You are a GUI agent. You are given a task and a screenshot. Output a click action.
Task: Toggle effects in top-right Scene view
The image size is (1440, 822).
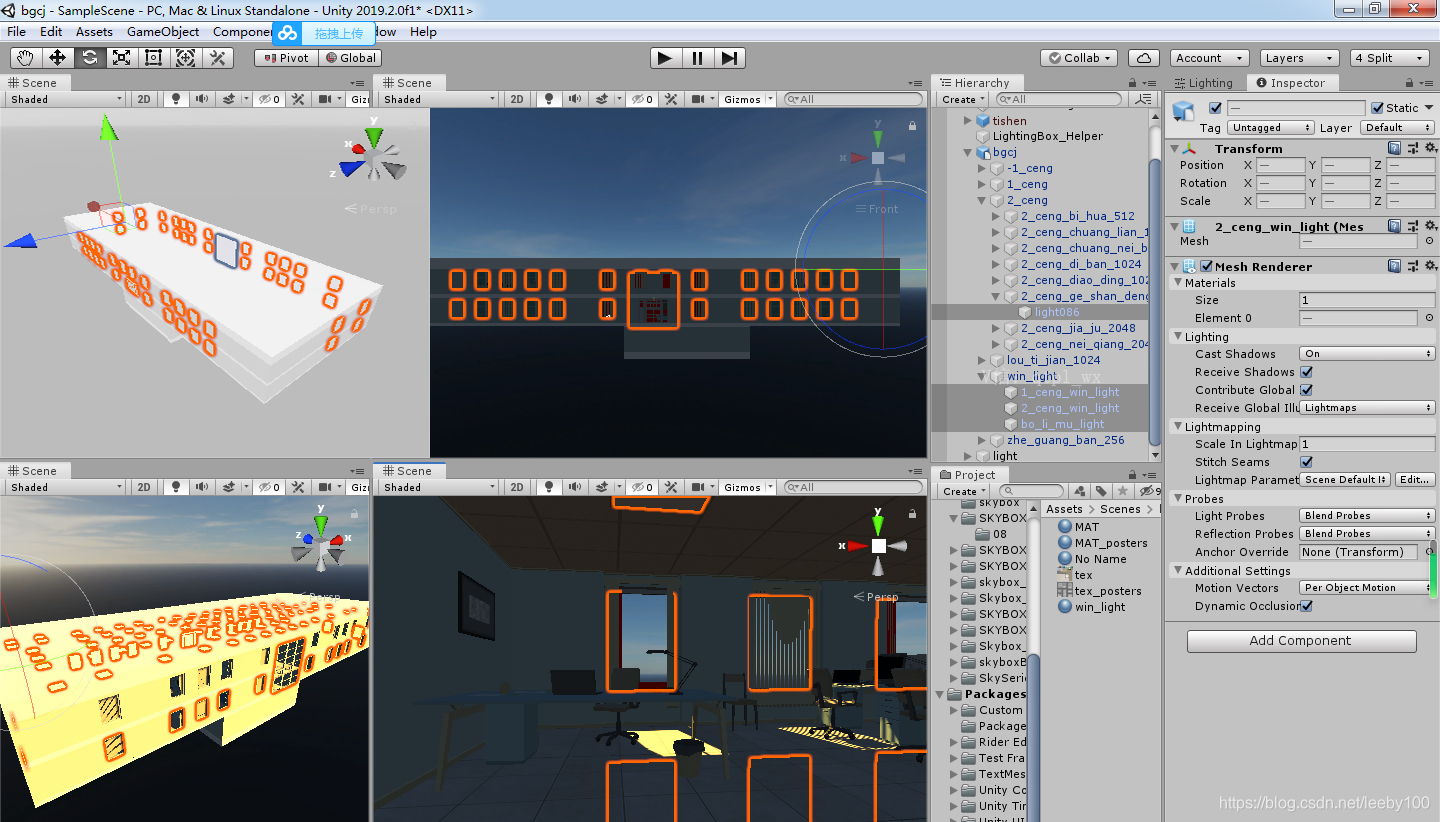click(x=603, y=99)
